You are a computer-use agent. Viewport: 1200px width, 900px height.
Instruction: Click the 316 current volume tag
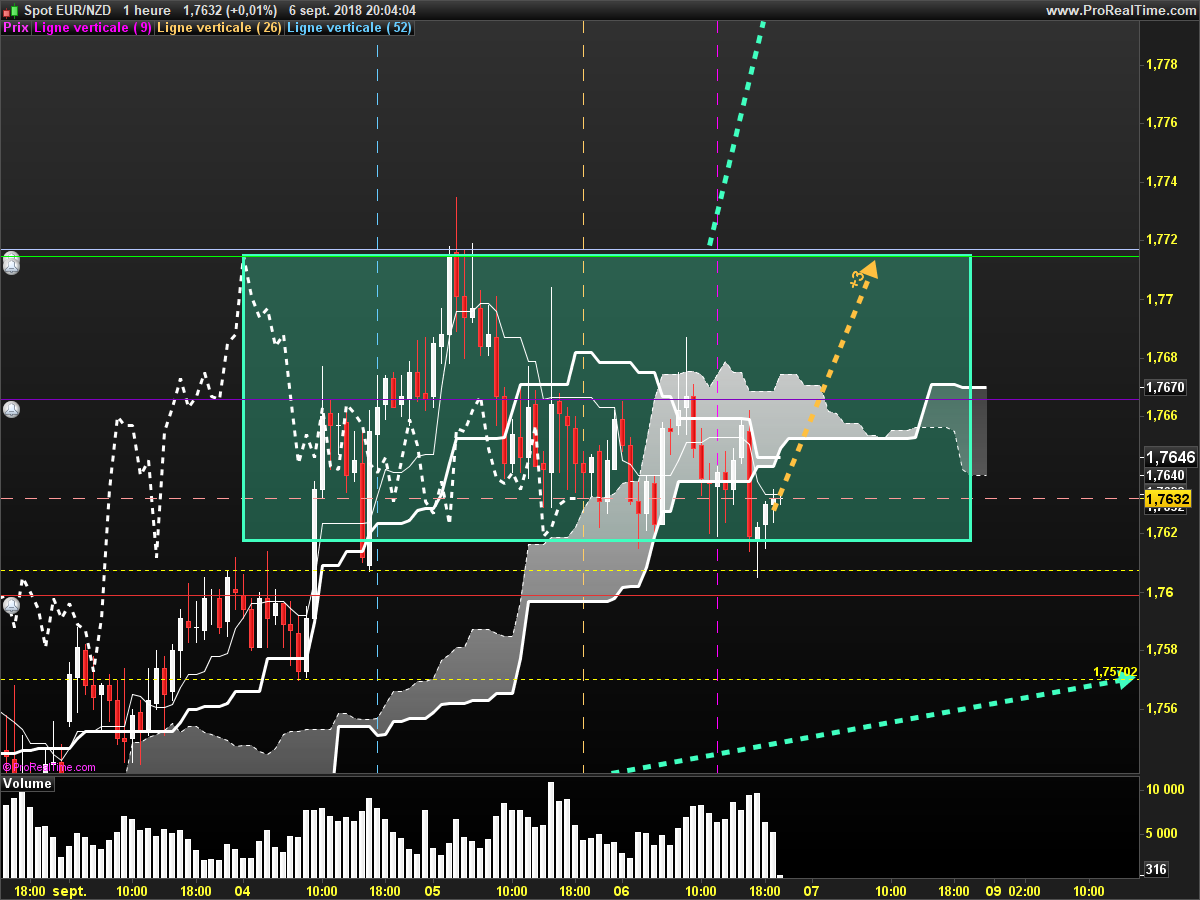tap(1155, 869)
